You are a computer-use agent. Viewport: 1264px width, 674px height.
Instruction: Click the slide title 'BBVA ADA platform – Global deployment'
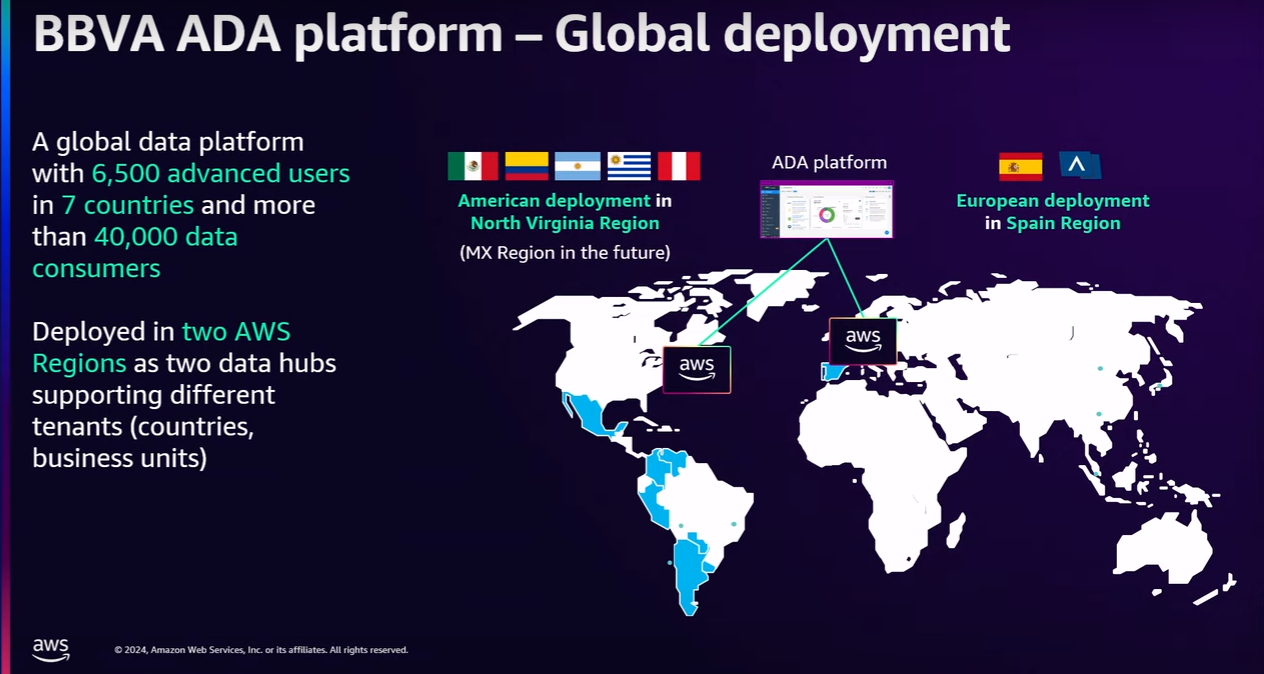pyautogui.click(x=521, y=33)
